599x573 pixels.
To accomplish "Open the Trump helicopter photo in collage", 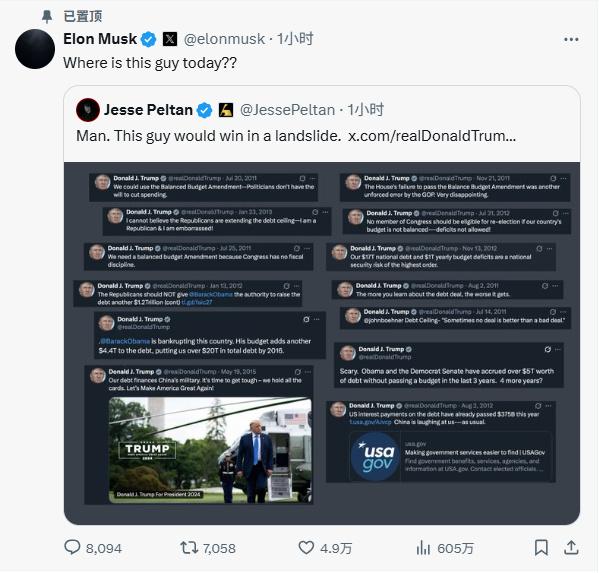I will [210, 450].
